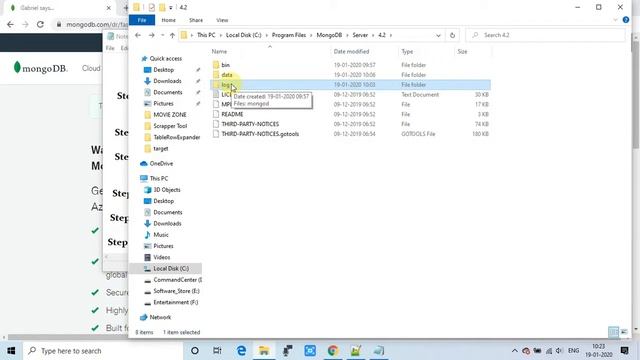Go back in Chrome window
The height and width of the screenshot is (360, 640).
pos(10,24)
